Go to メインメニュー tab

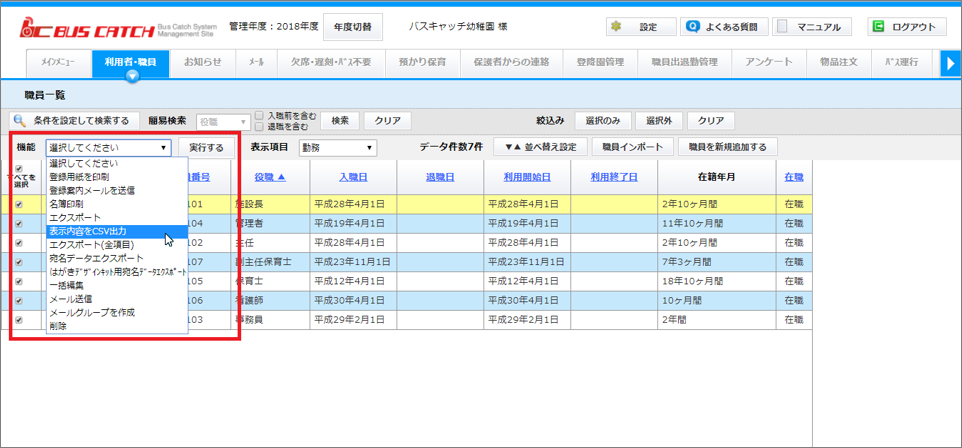point(59,63)
